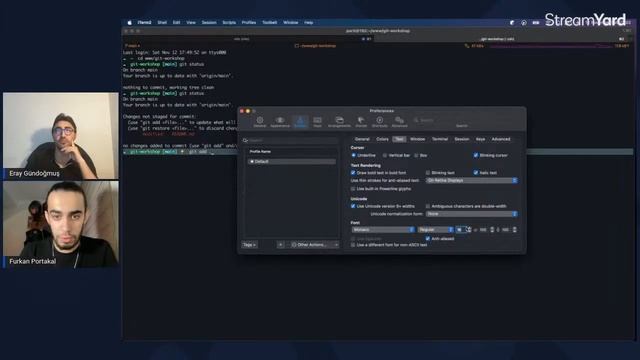Switch to the Keys profile tab

pos(480,139)
